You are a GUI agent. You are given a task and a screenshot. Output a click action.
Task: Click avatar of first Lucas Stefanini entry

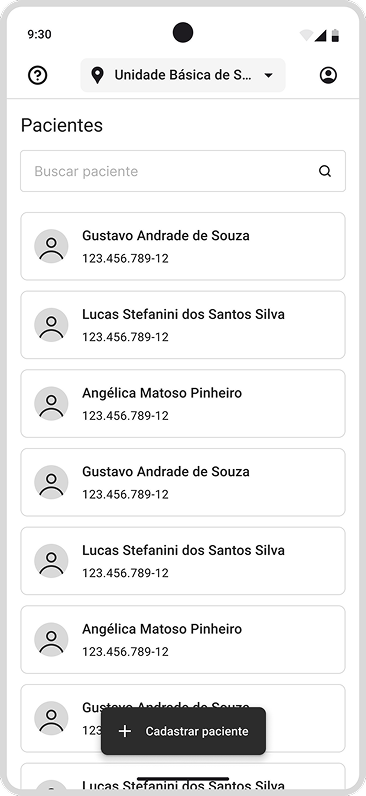pos(51,325)
